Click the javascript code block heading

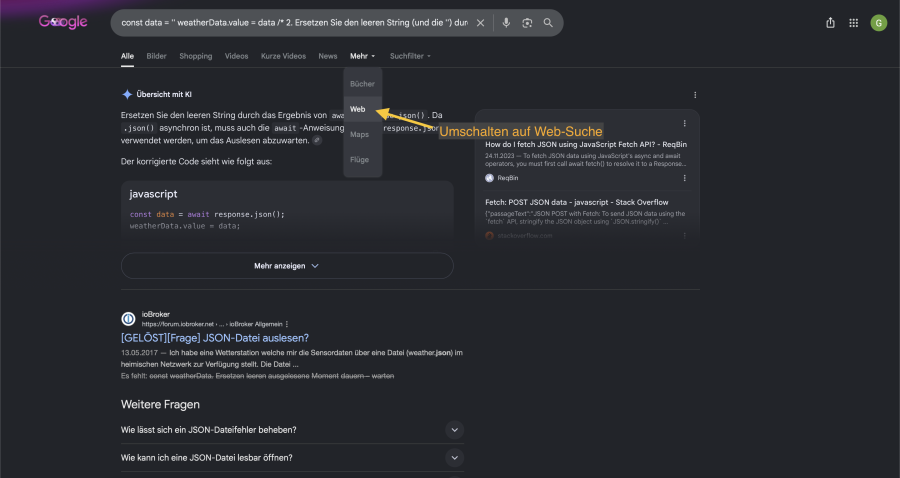click(x=153, y=194)
